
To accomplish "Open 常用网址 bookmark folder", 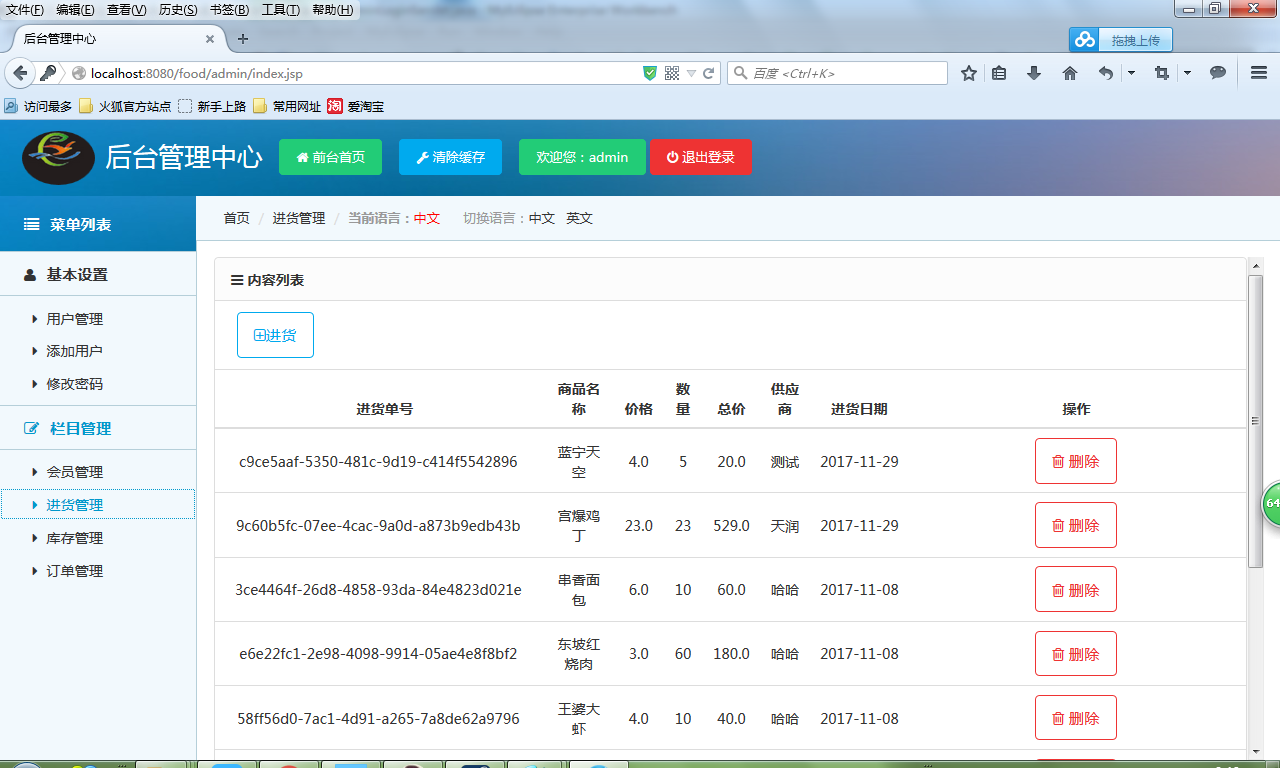I will [x=287, y=106].
